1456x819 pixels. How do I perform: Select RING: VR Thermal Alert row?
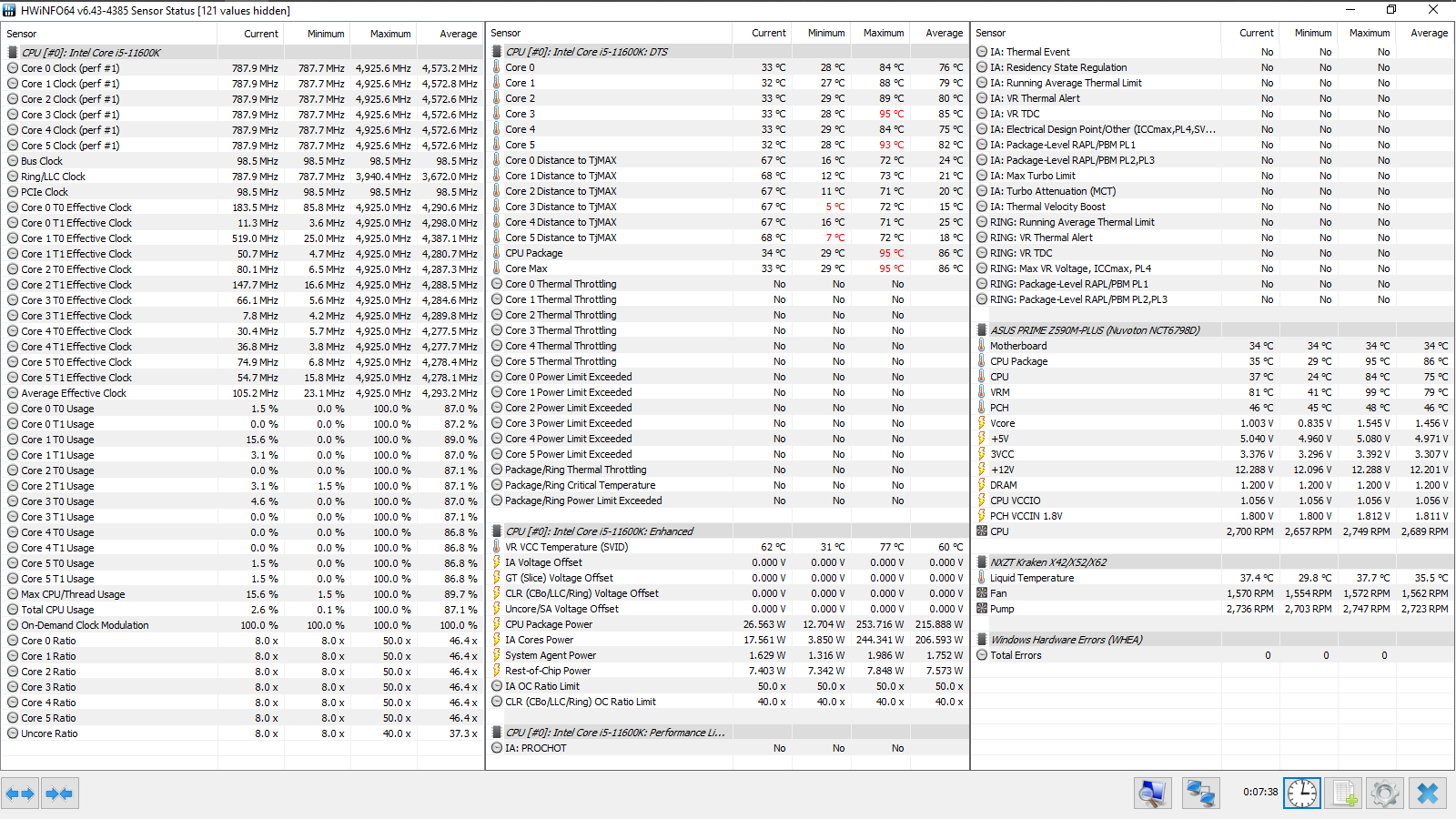pyautogui.click(x=1212, y=238)
